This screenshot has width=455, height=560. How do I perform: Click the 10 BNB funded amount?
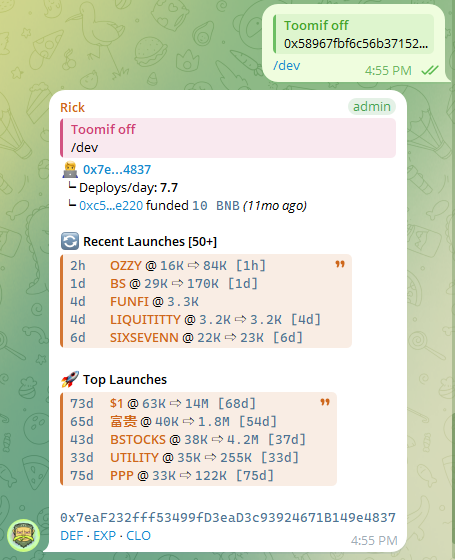[216, 206]
